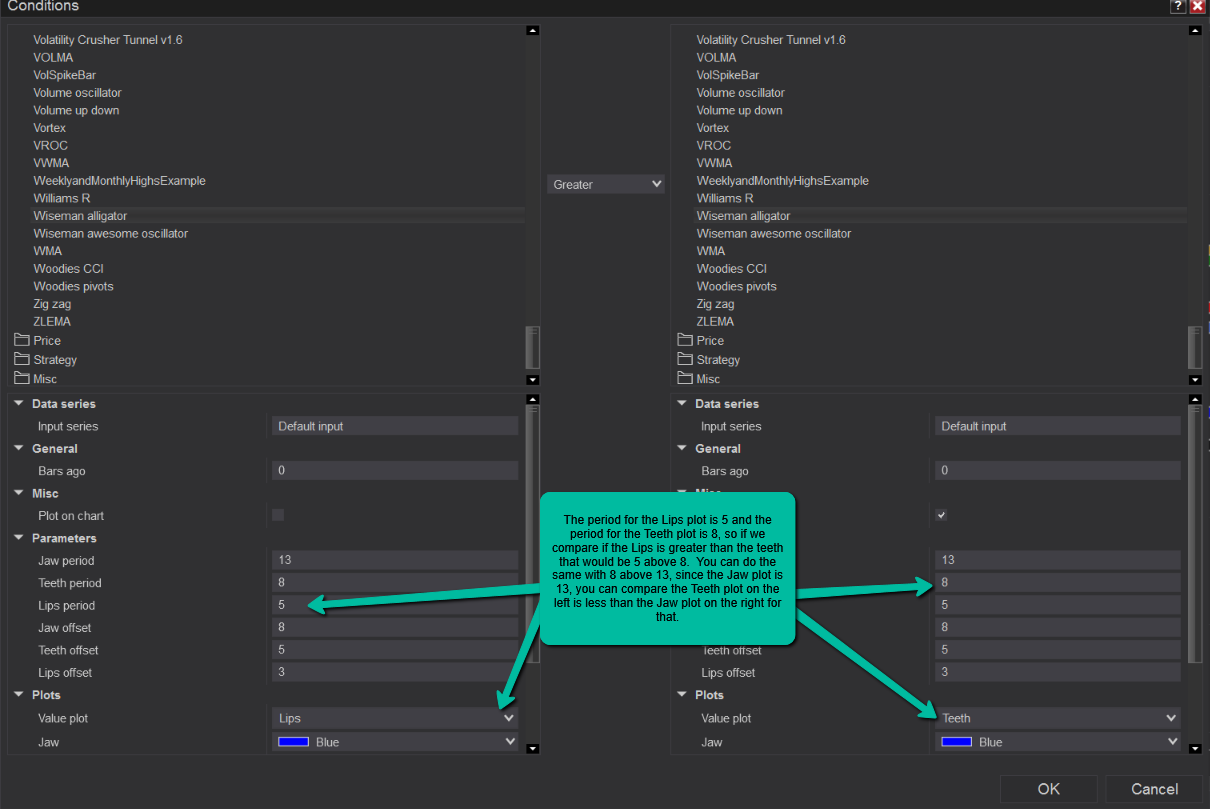1210x809 pixels.
Task: Click the left indicator list scrollbar thumb
Action: tap(532, 348)
